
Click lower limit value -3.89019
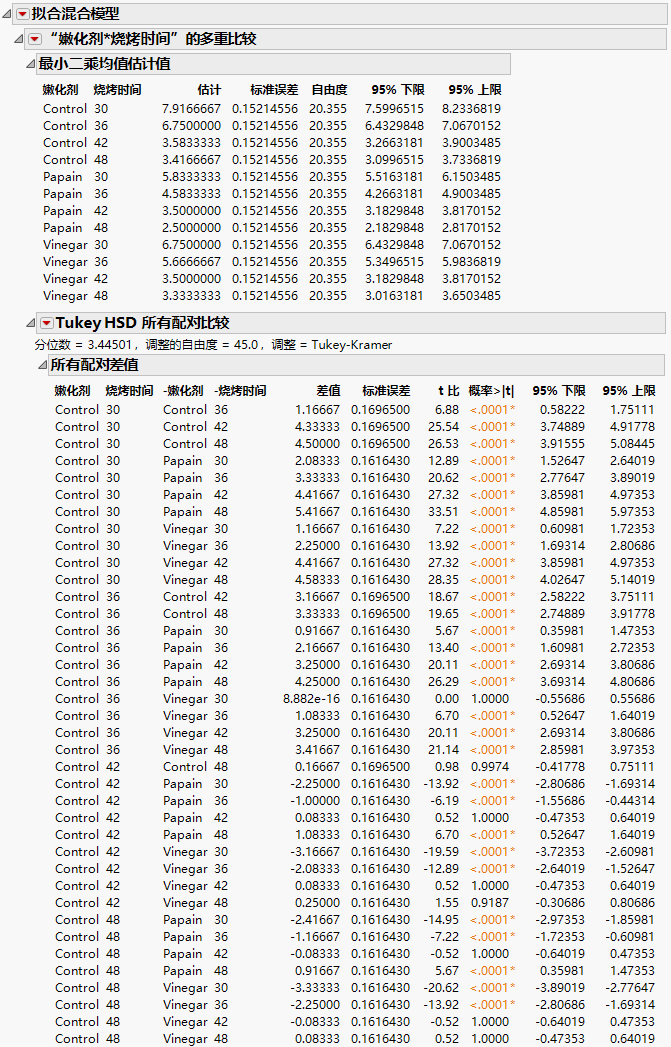pos(560,988)
